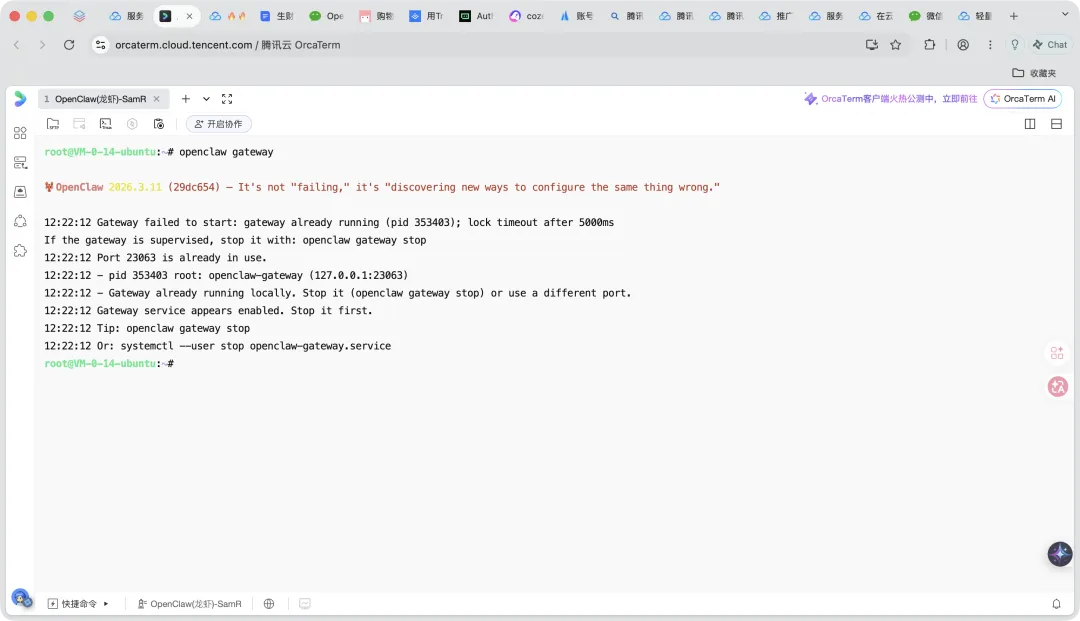Expand the browser tab search chevron
Image resolution: width=1080 pixels, height=621 pixels.
[1065, 14]
